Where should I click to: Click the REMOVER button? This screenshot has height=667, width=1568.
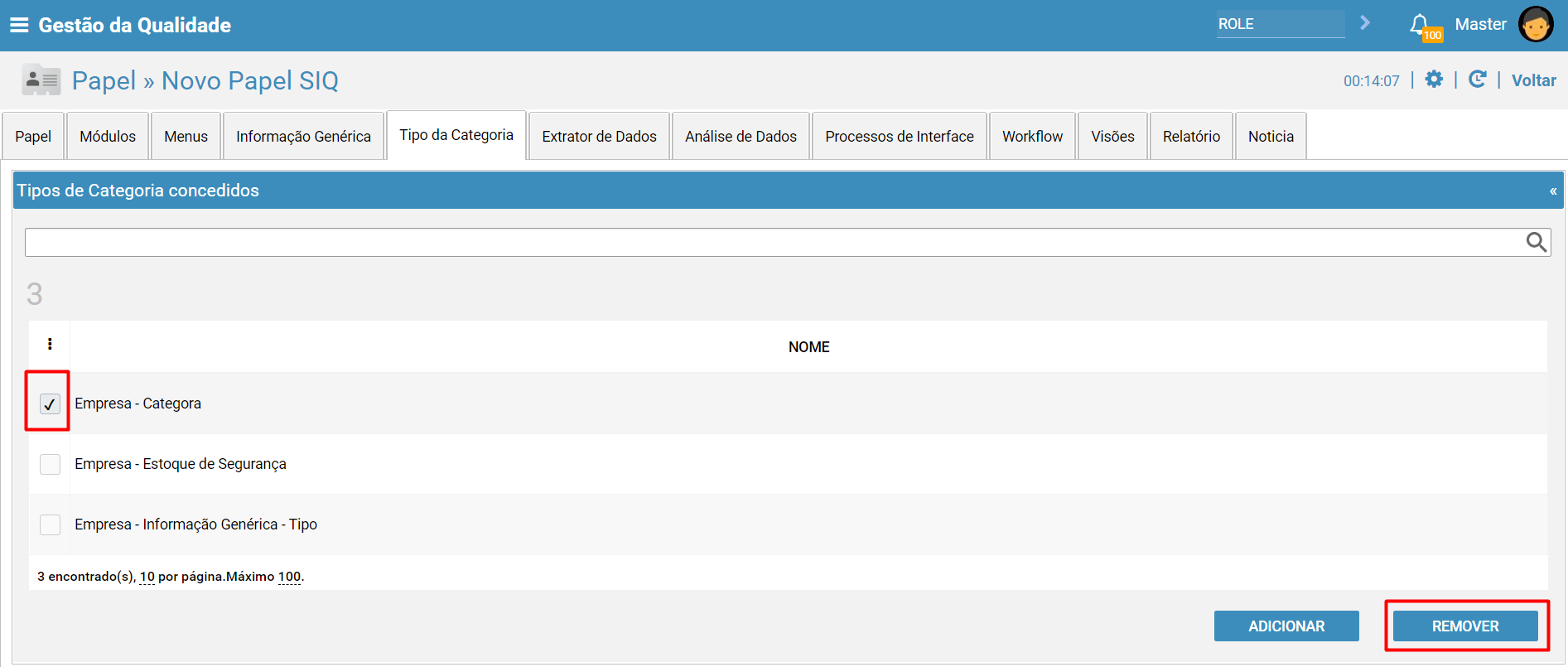pyautogui.click(x=1465, y=626)
